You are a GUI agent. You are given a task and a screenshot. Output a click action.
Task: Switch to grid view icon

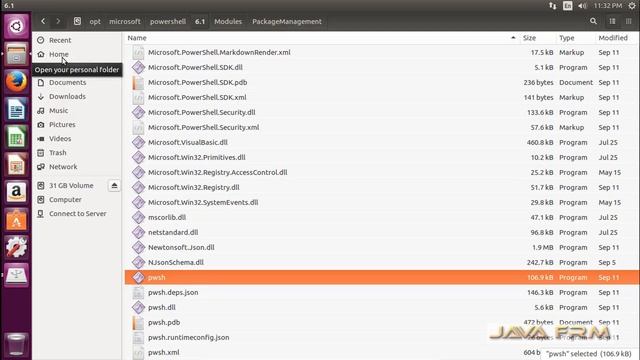629,21
